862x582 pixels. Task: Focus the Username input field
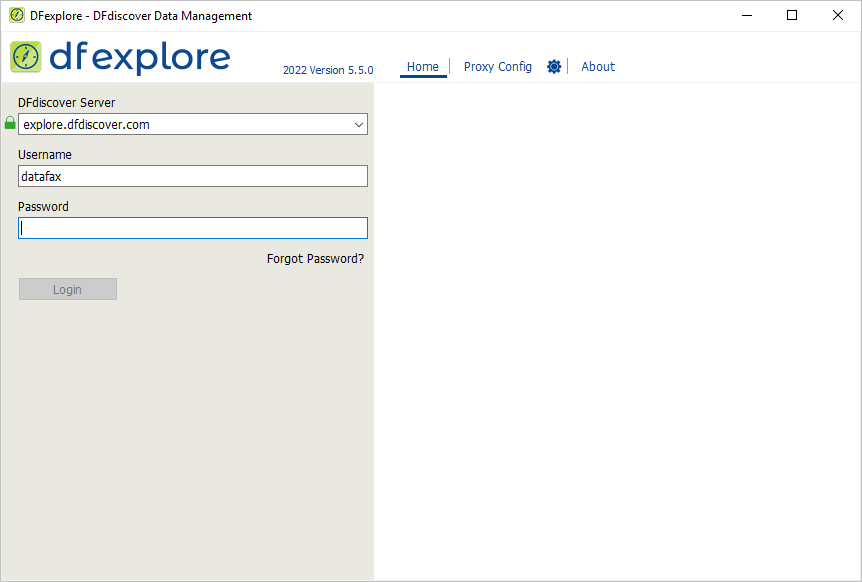(x=193, y=176)
